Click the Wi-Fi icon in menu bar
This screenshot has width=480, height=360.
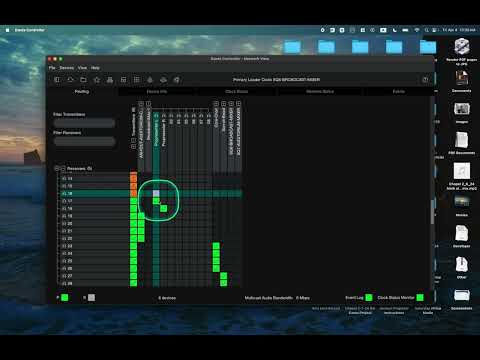point(417,30)
